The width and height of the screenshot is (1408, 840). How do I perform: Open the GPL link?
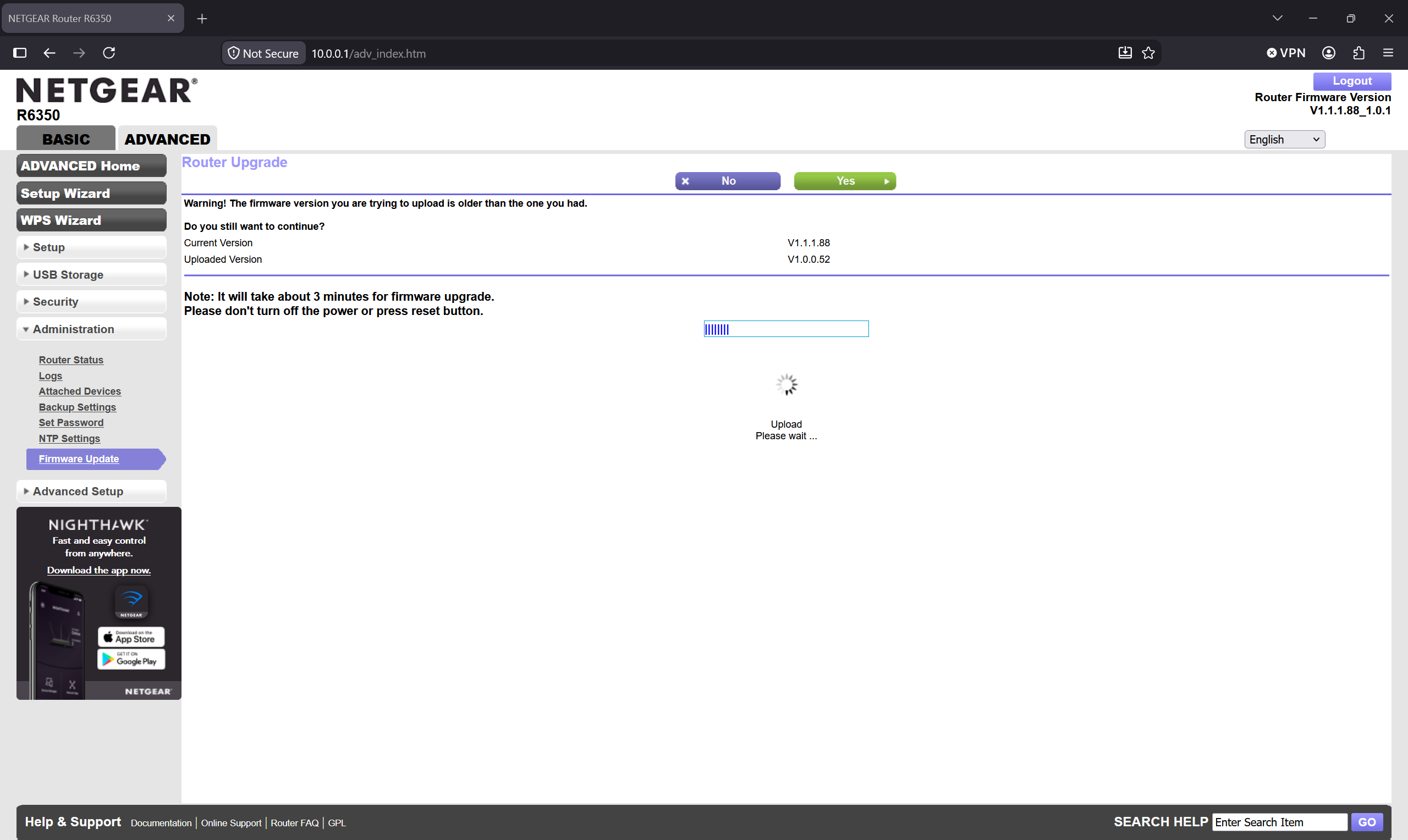point(337,823)
